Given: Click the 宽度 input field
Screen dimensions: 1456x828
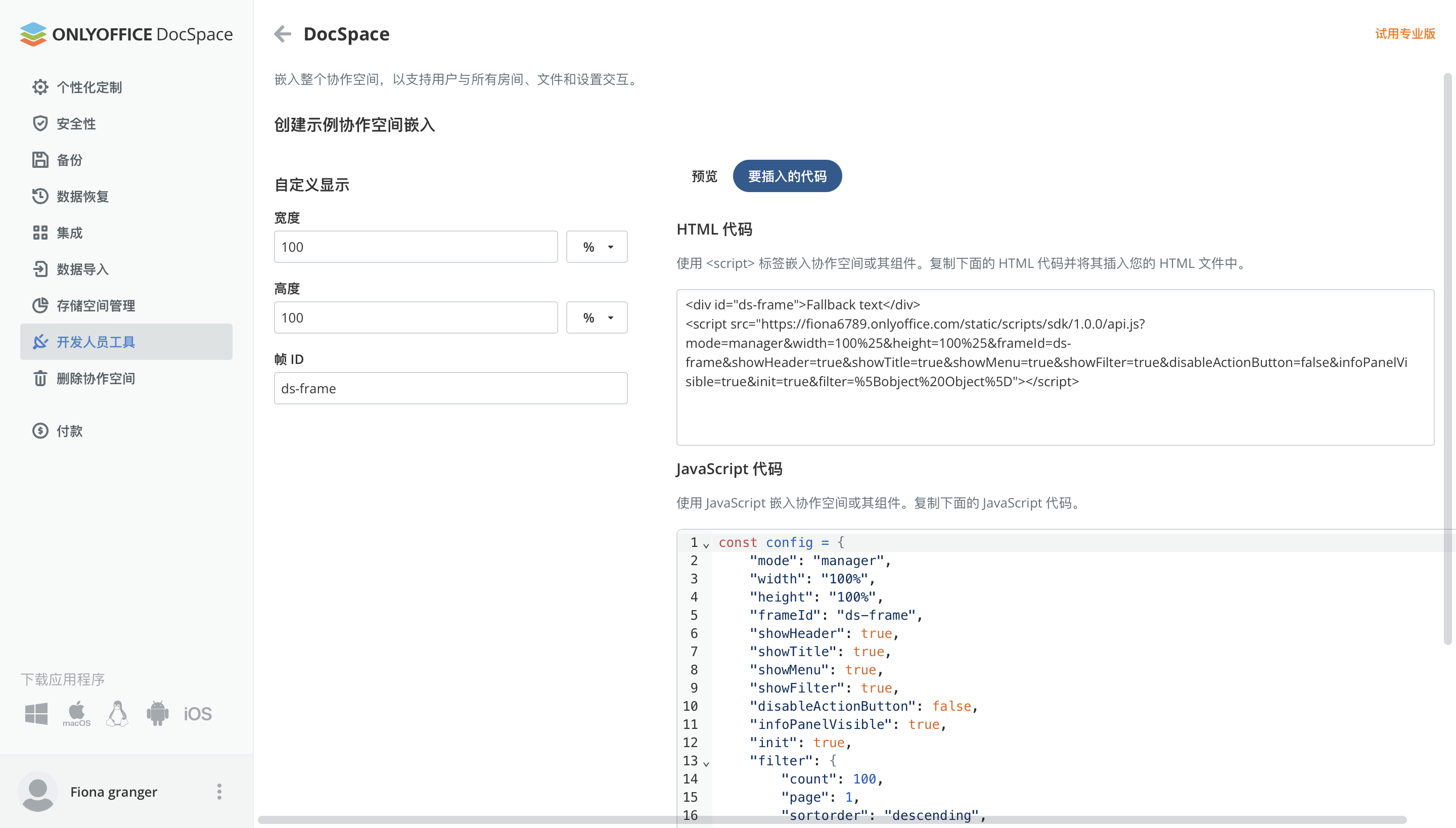Looking at the screenshot, I should (x=416, y=247).
